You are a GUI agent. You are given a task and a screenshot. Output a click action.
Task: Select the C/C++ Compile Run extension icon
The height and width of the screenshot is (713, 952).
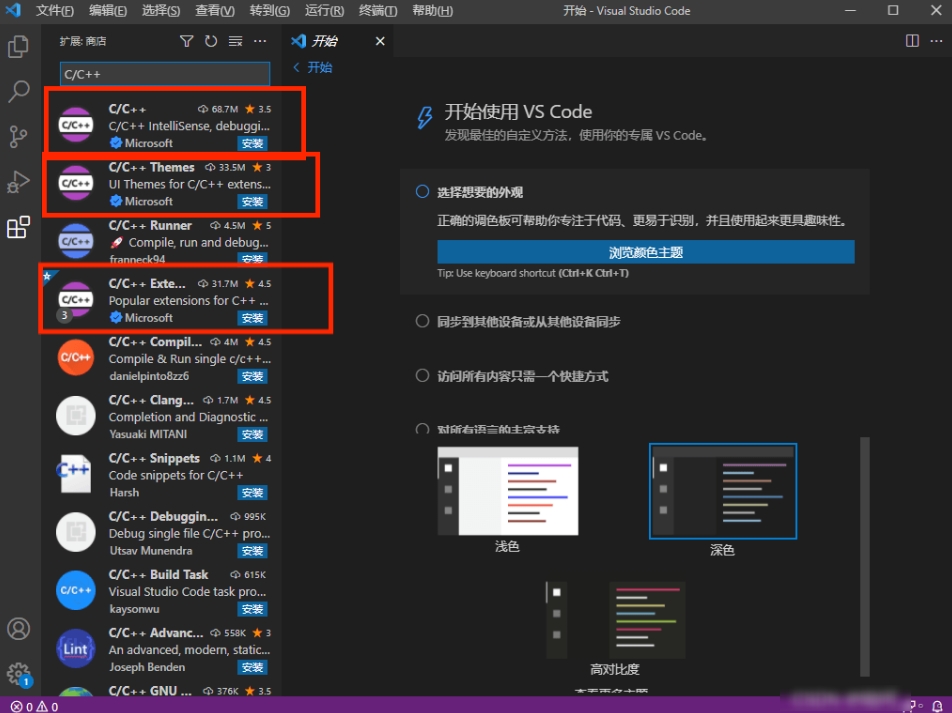point(75,357)
